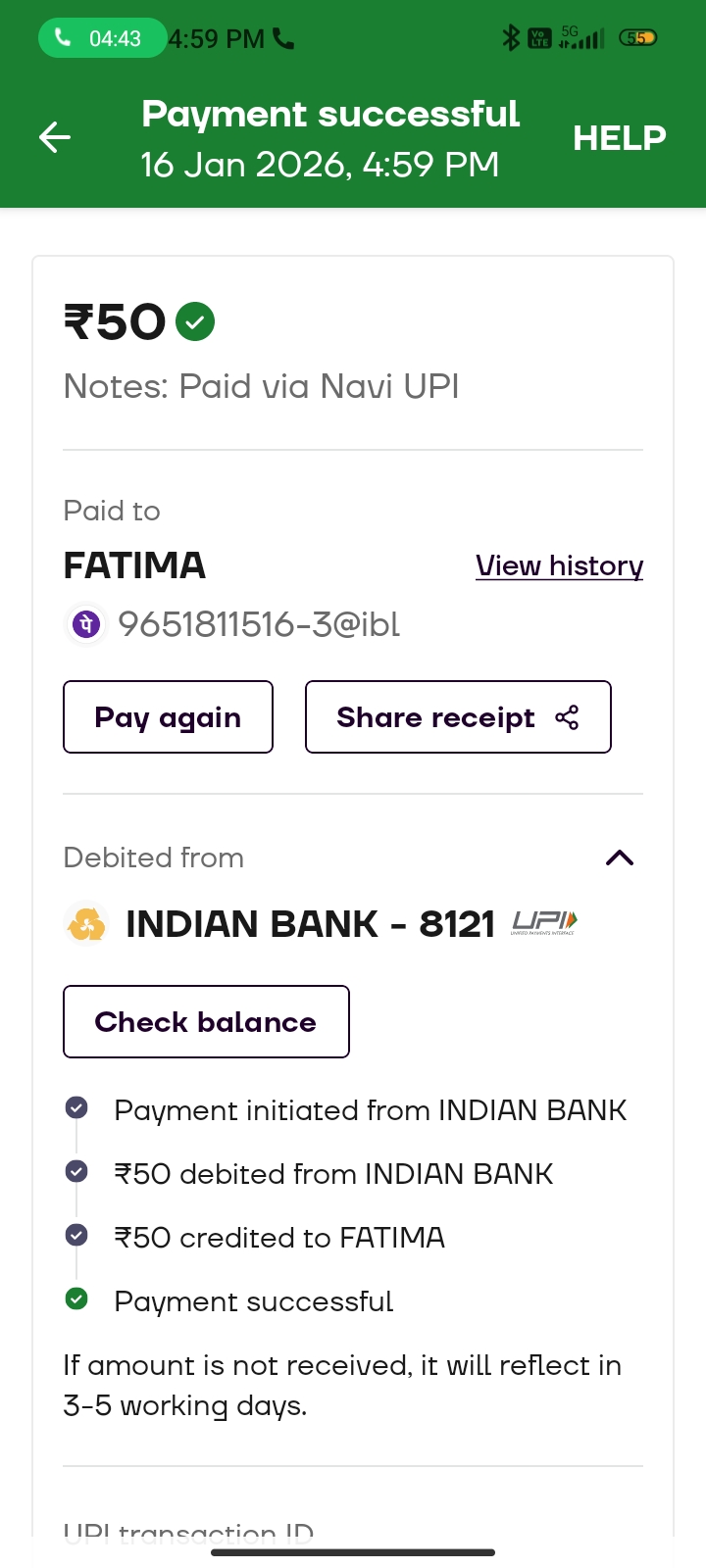Image resolution: width=706 pixels, height=1568 pixels.
Task: Tap the green Payment successful step checkmark
Action: (76, 1299)
